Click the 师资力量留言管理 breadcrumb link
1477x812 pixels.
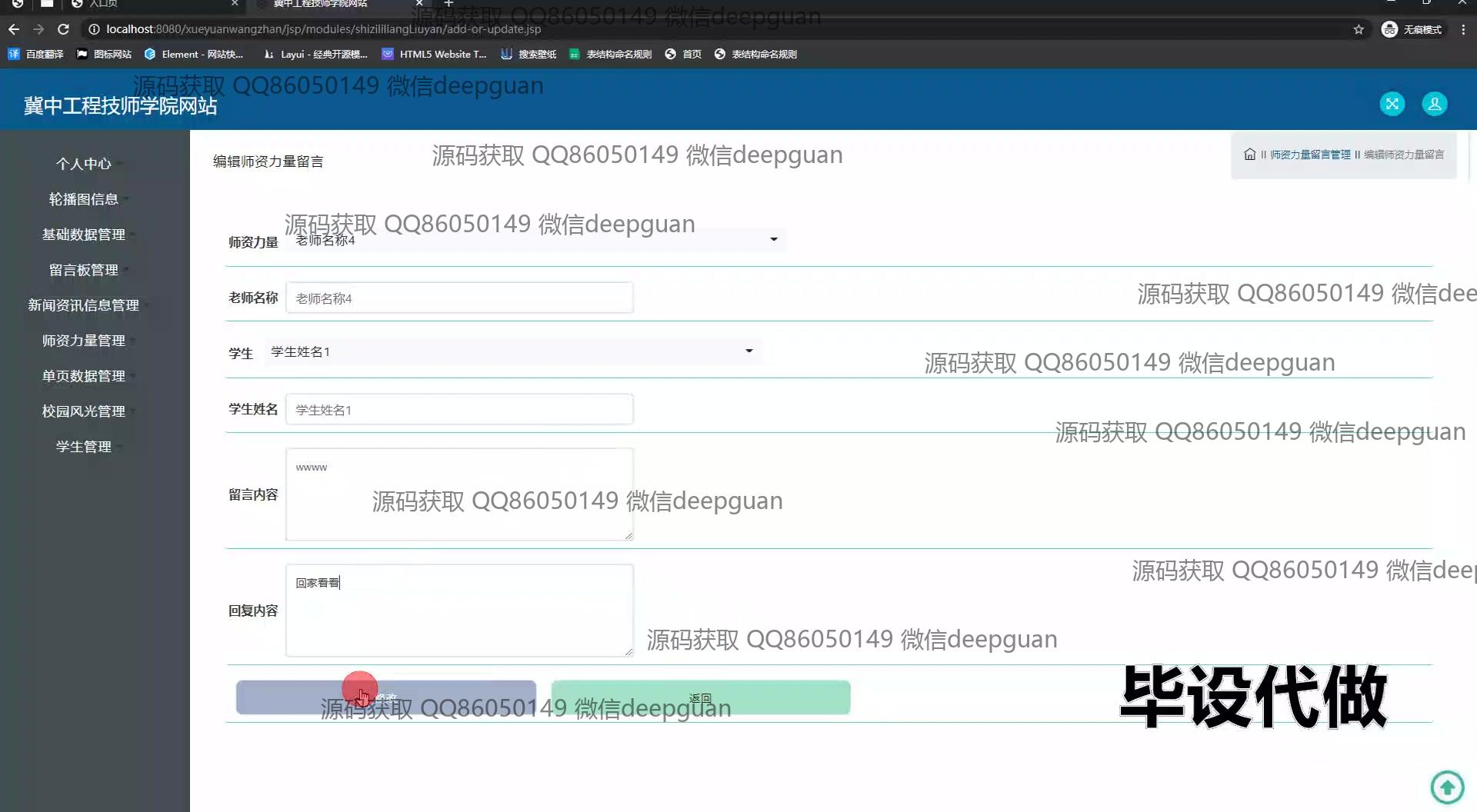tap(1309, 155)
